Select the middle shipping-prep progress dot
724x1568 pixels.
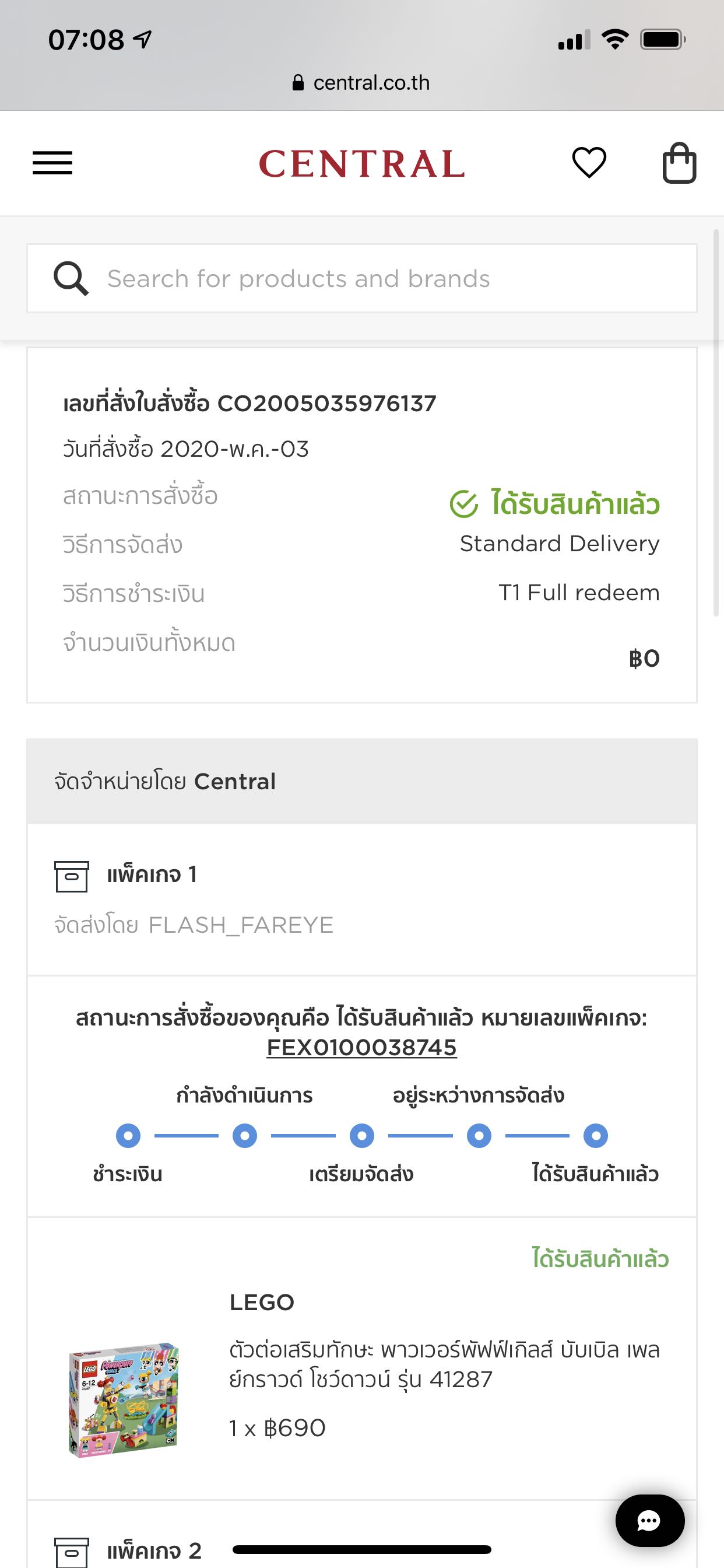pos(361,1136)
